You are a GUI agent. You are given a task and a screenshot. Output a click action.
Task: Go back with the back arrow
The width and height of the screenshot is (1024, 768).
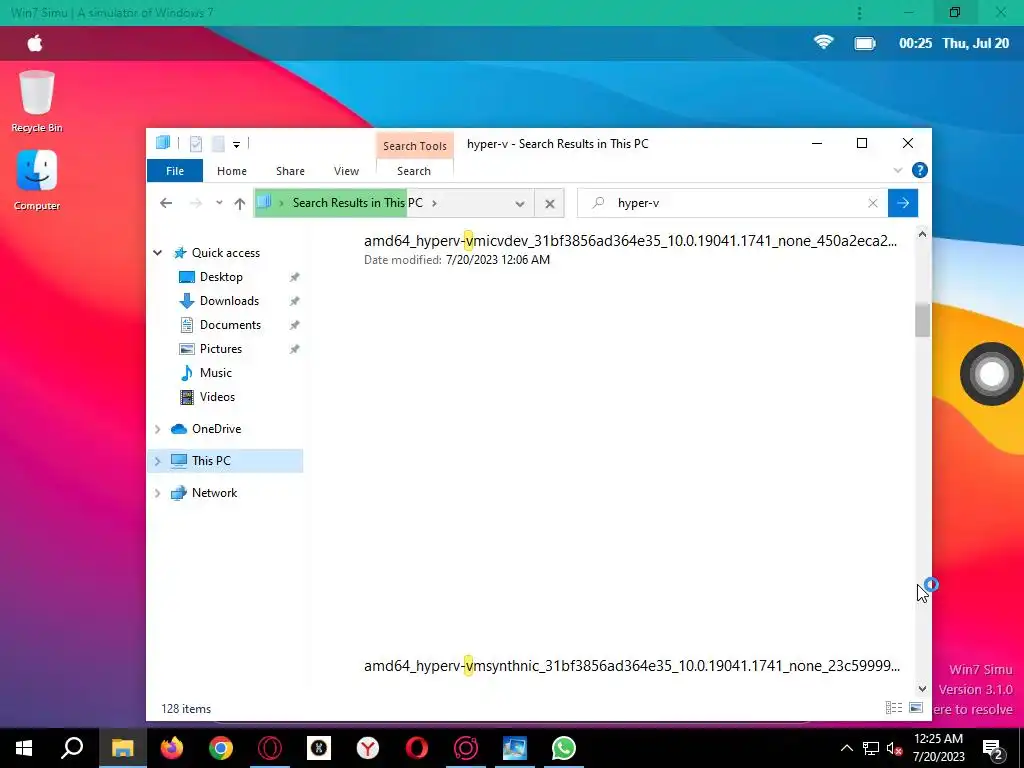166,203
